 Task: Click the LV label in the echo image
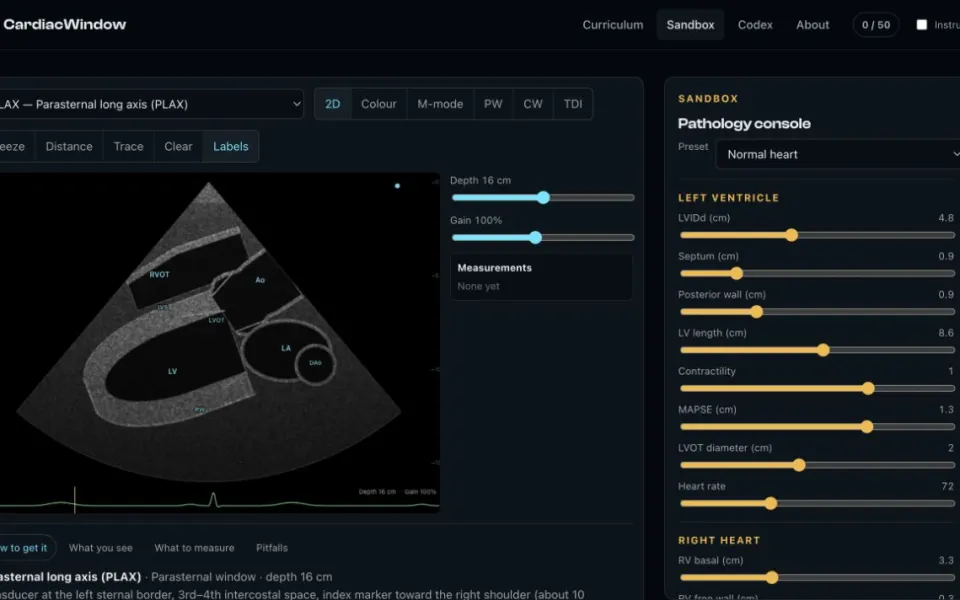point(172,371)
